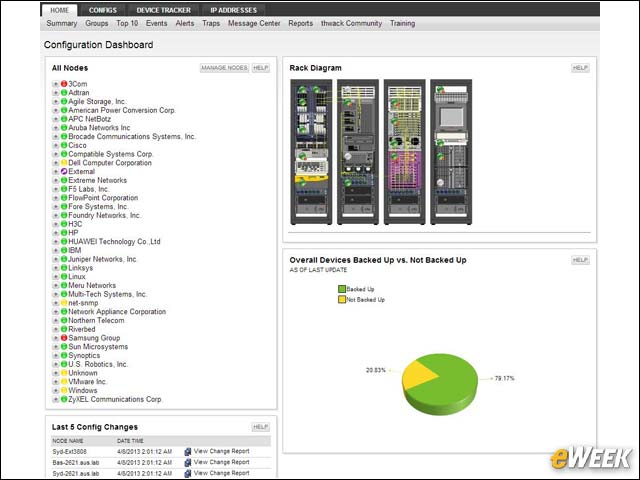Expand the Juniper Networks, Inc. group
The height and width of the screenshot is (480, 640).
click(x=56, y=259)
